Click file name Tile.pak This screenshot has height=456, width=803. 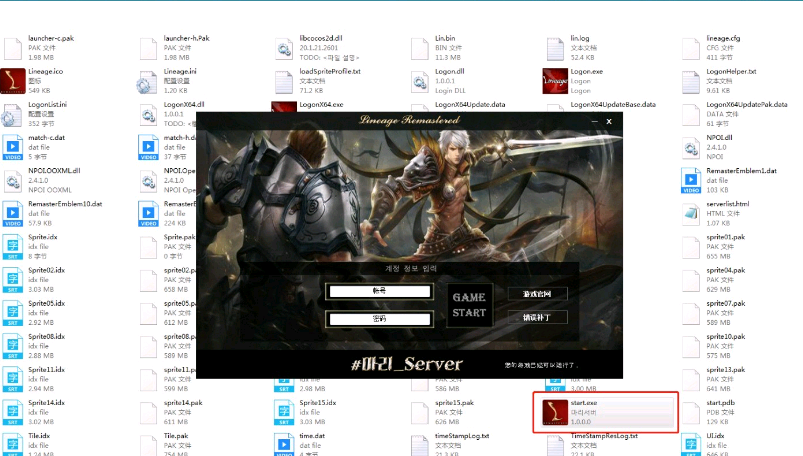[176, 436]
